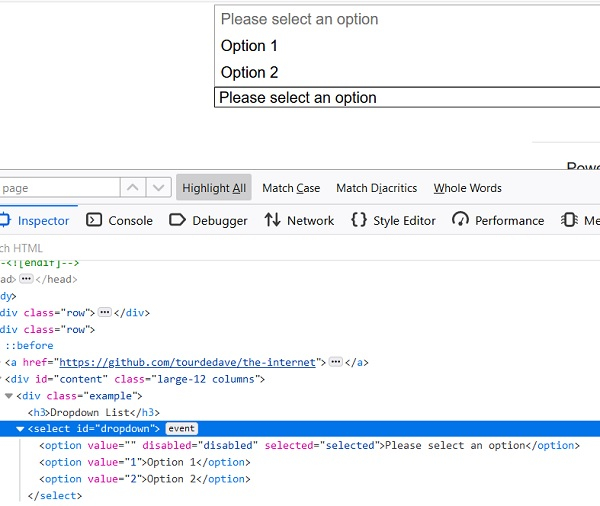Click the find in page input
Image resolution: width=600 pixels, height=506 pixels.
[55, 188]
